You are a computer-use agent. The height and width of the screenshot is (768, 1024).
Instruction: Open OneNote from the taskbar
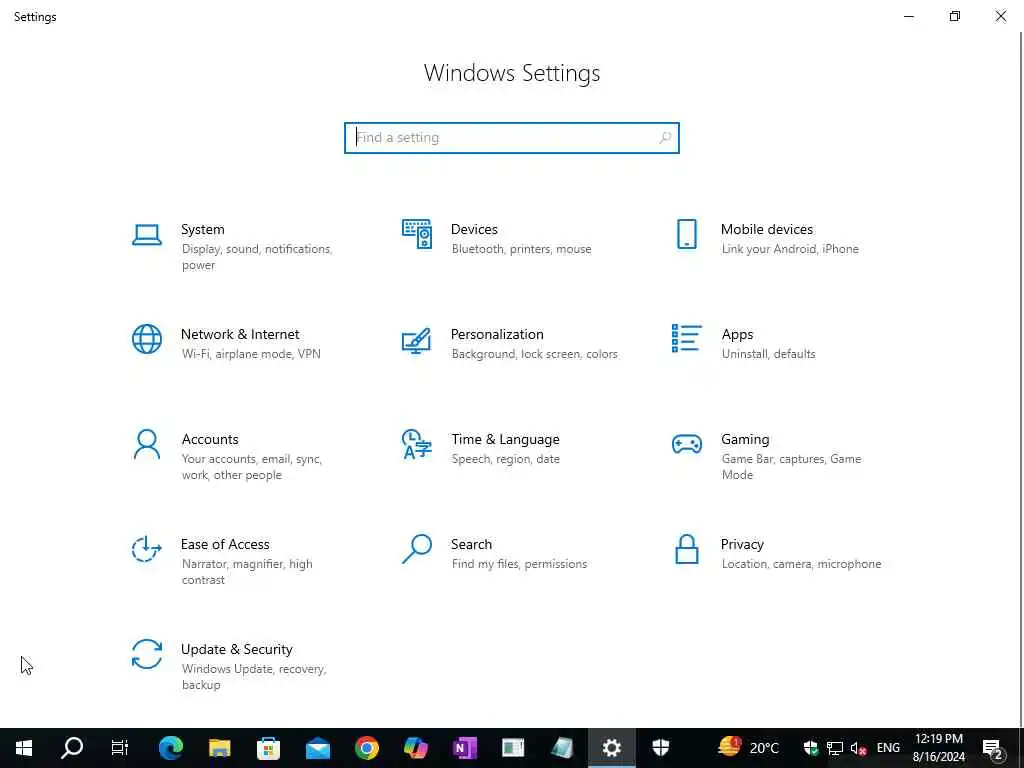(464, 748)
